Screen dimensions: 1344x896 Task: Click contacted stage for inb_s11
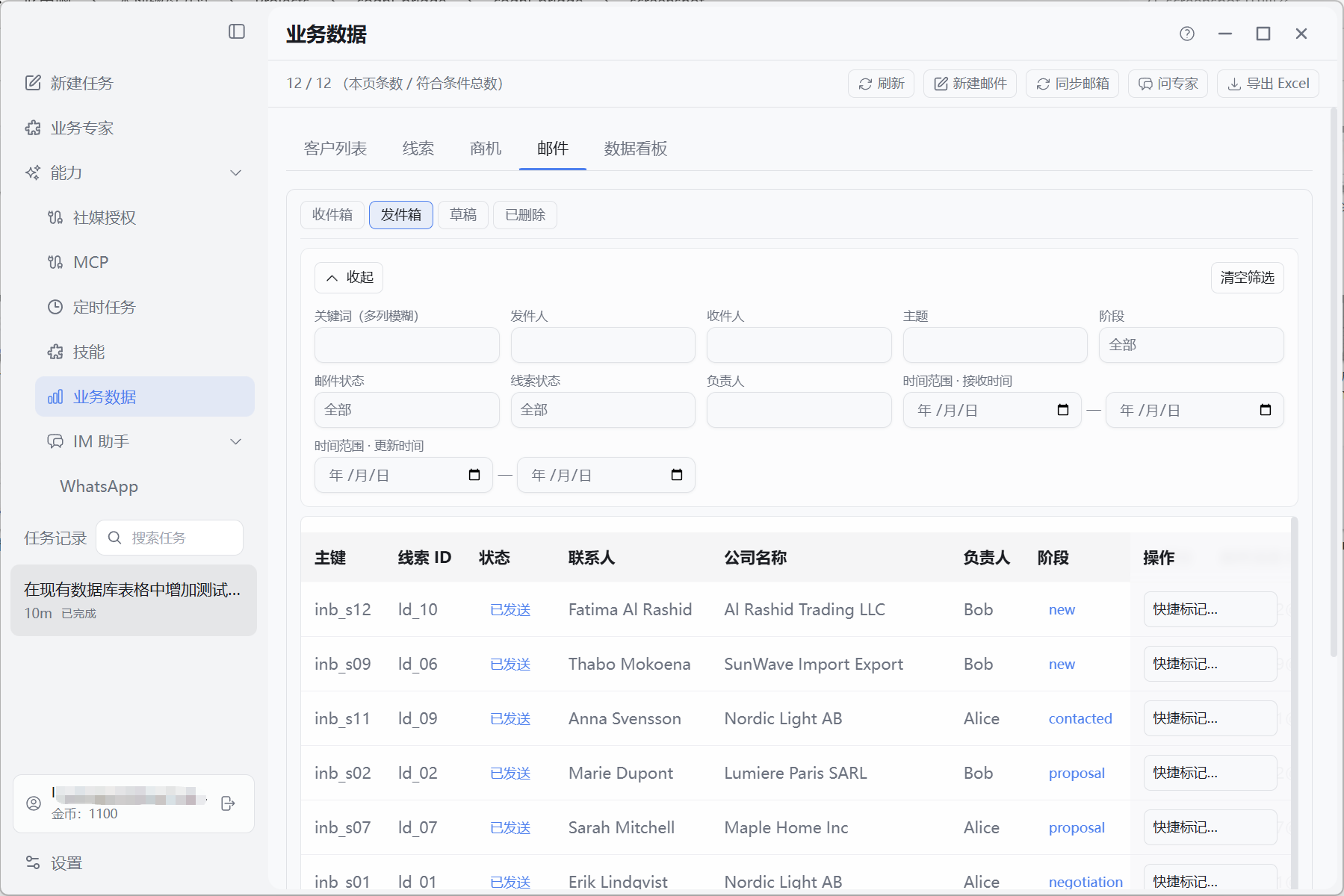[1080, 719]
